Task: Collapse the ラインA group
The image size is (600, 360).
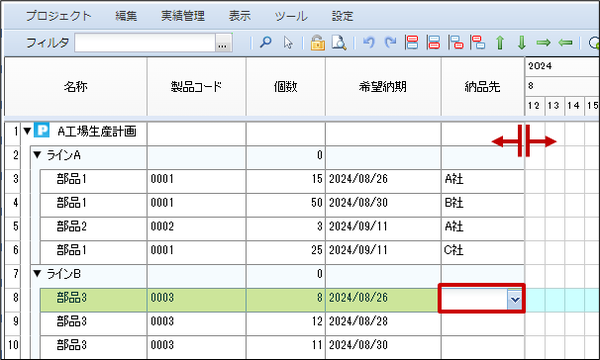Action: coord(37,155)
